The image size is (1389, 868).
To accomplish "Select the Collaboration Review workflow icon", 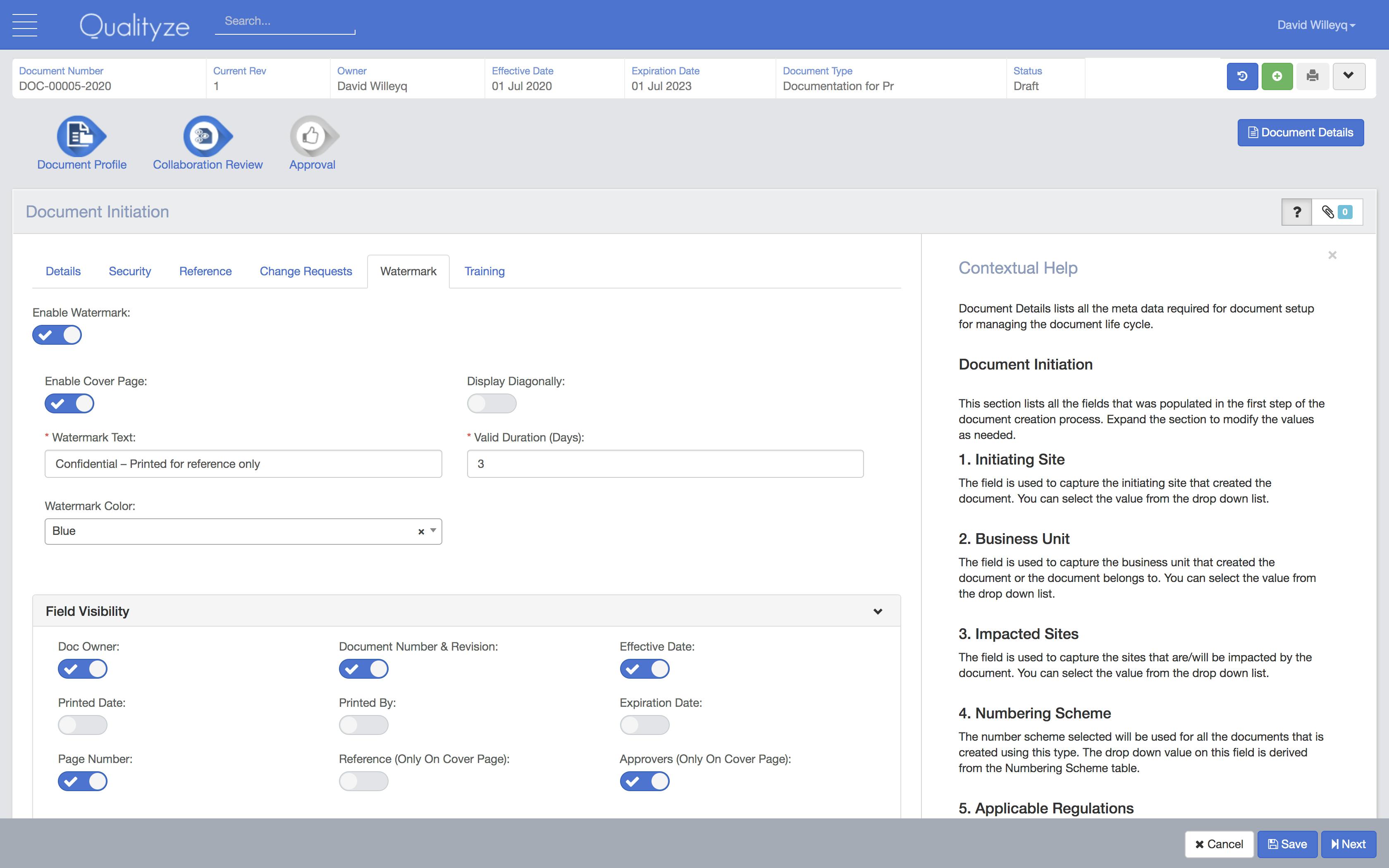I will click(207, 137).
